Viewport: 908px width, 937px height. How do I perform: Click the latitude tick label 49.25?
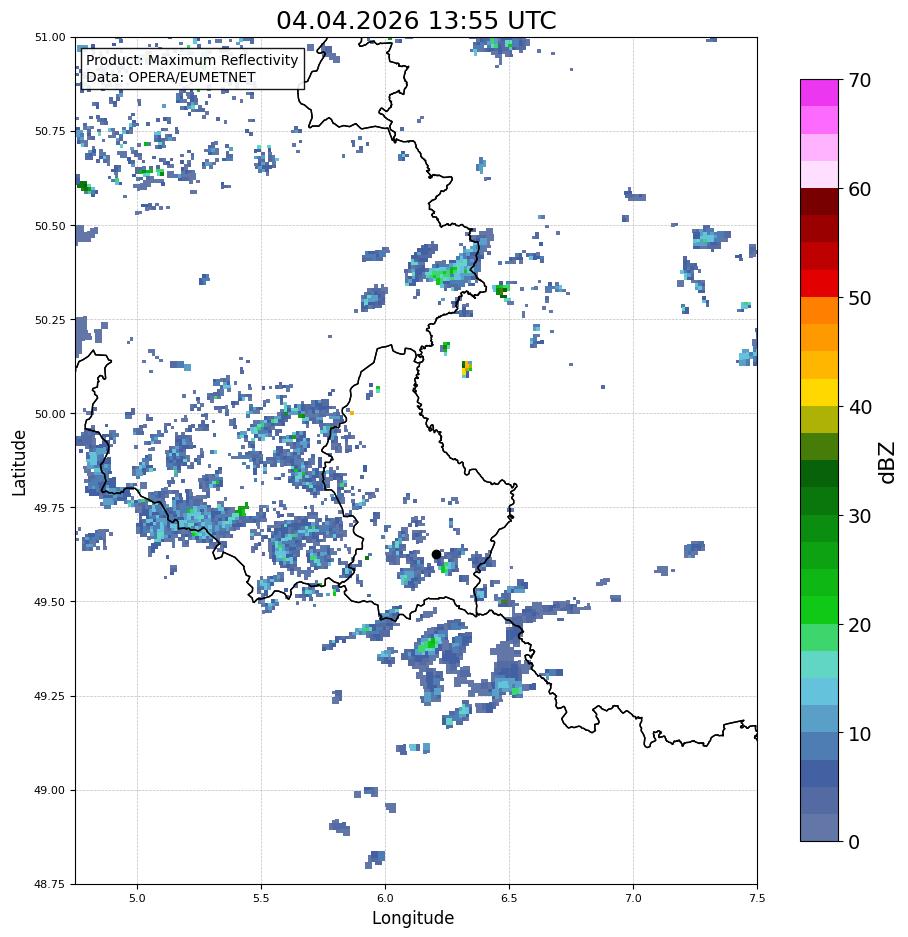pyautogui.click(x=50, y=696)
